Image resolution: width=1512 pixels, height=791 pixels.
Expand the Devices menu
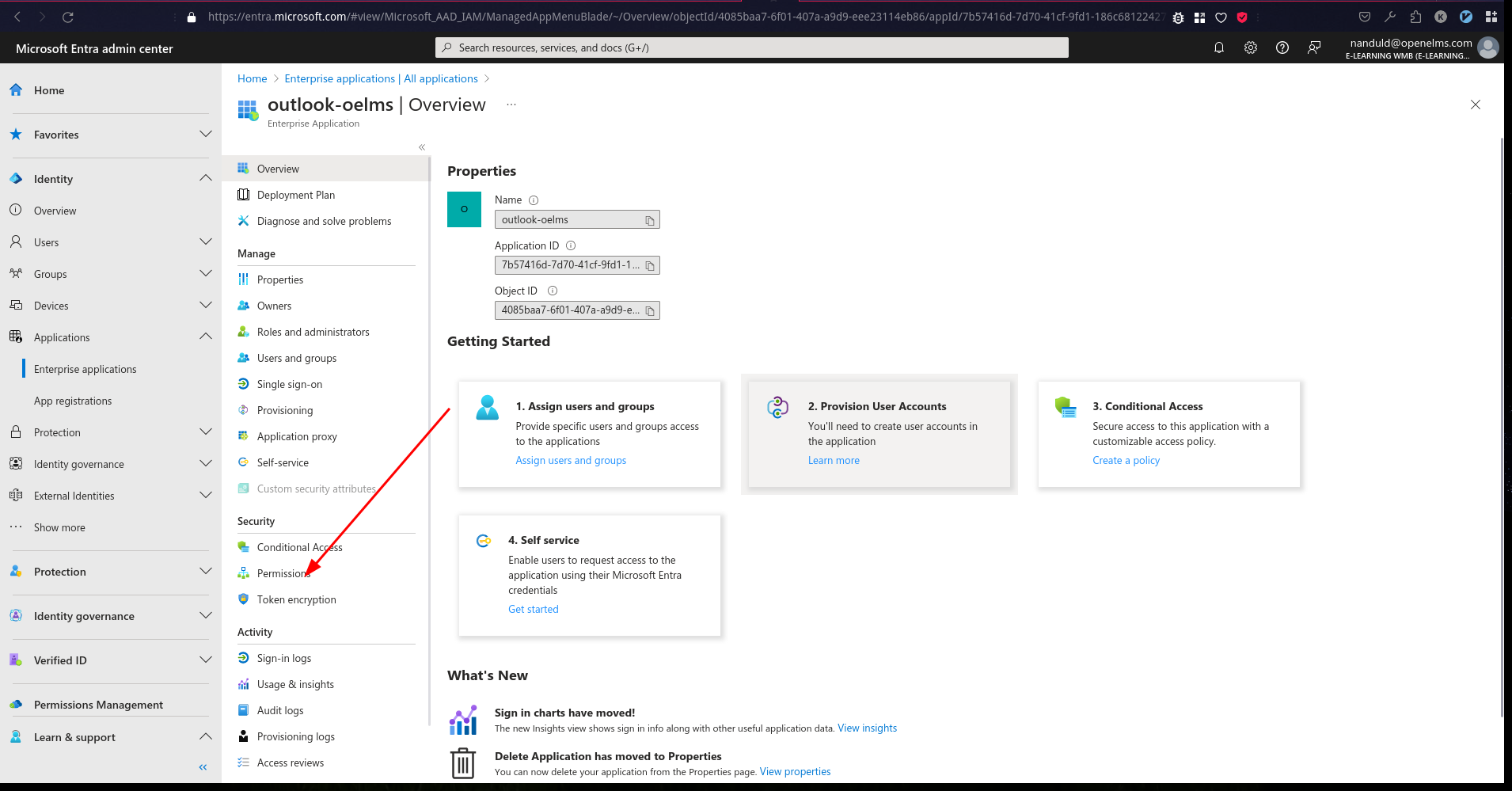click(x=206, y=305)
